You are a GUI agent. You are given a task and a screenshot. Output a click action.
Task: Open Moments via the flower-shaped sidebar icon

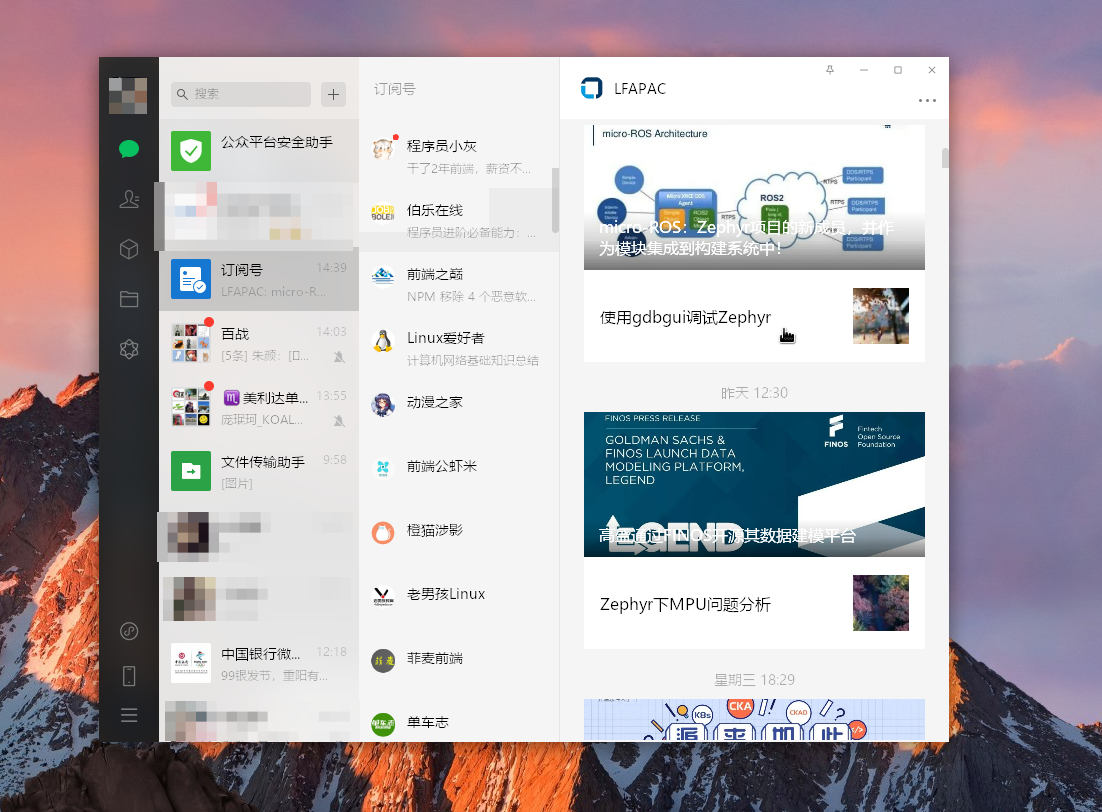128,348
